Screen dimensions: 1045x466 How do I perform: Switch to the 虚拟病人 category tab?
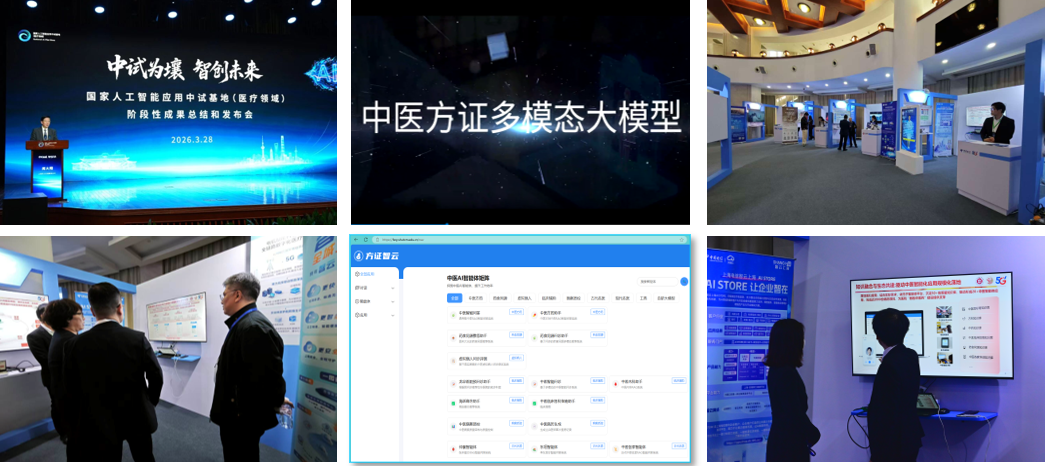[x=524, y=298]
